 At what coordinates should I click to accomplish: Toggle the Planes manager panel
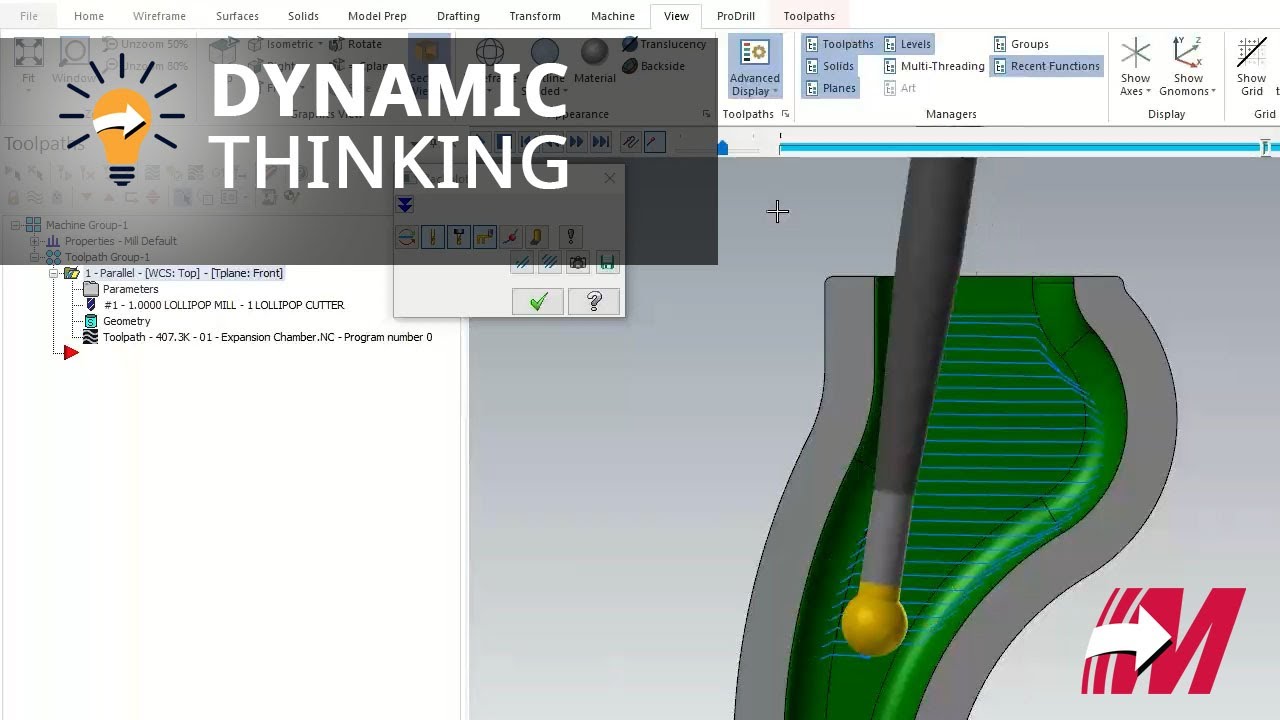tap(831, 88)
